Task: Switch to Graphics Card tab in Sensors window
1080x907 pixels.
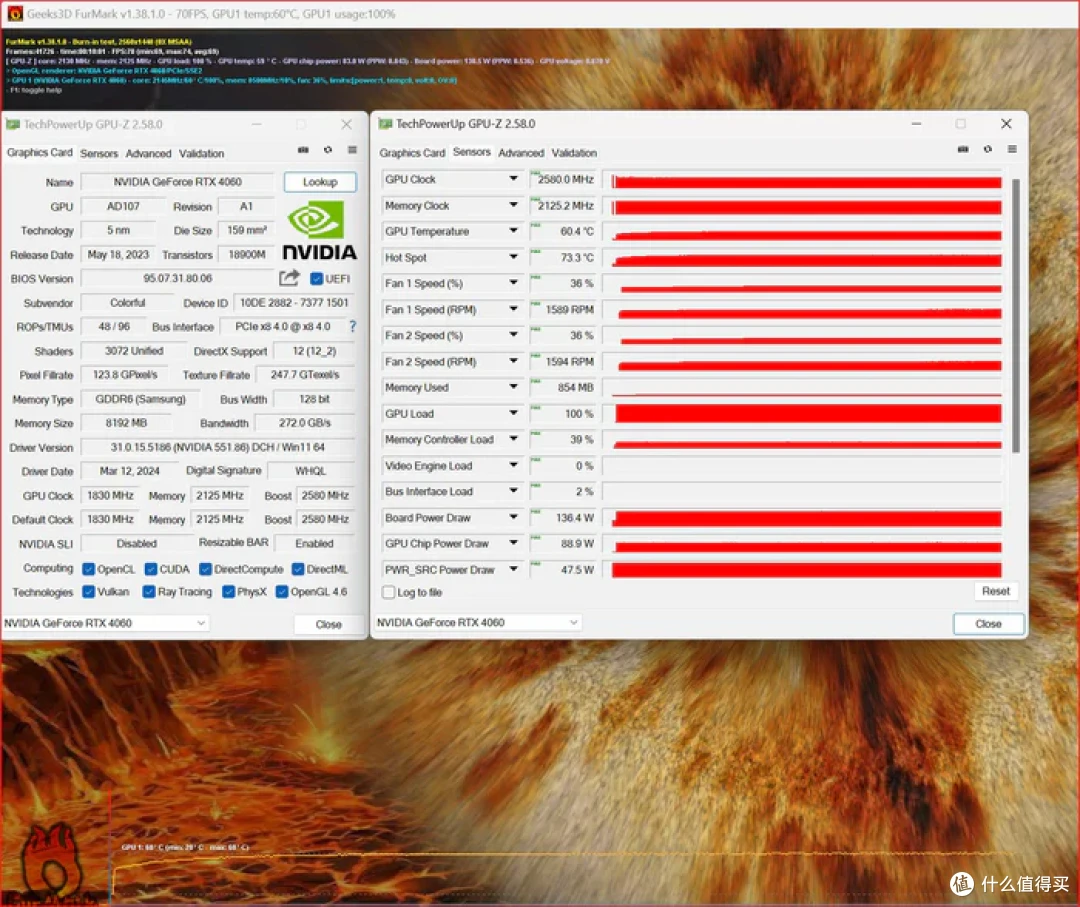Action: (x=412, y=153)
